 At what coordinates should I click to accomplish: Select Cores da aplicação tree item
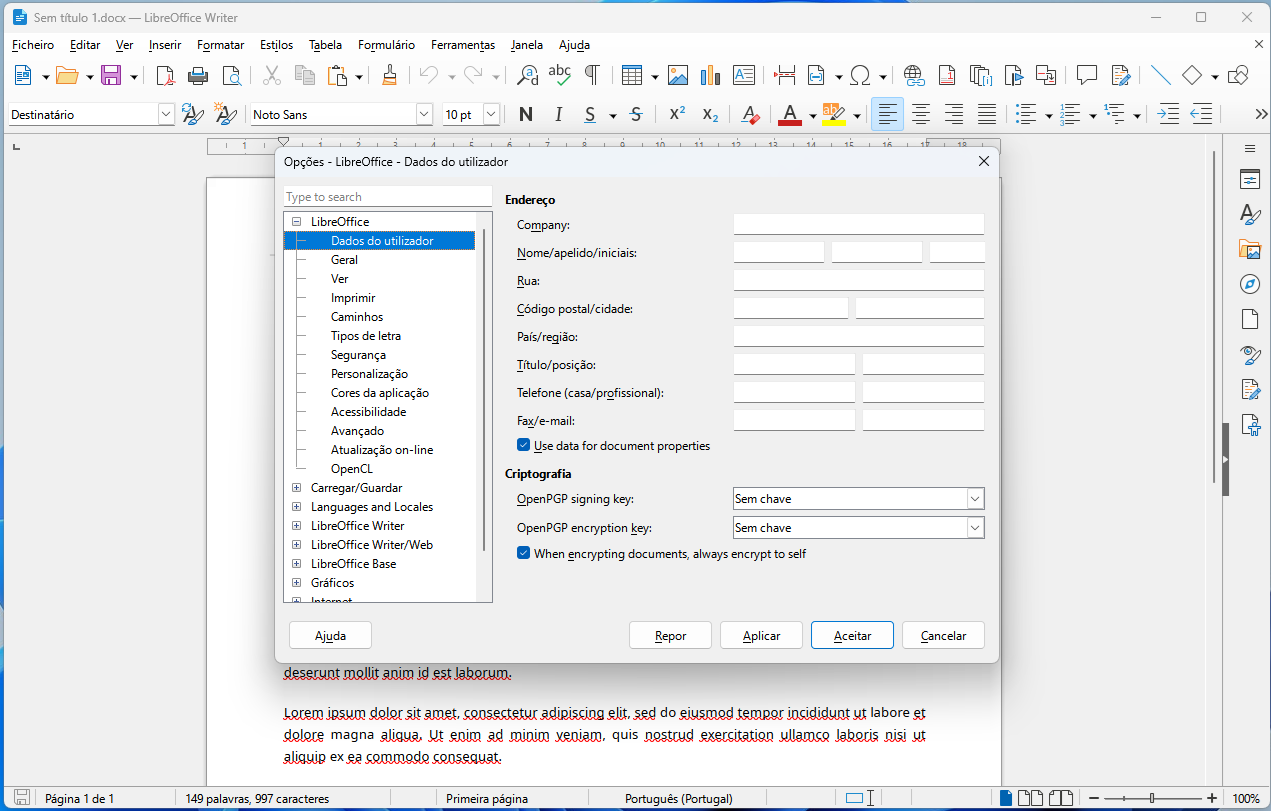coord(380,393)
